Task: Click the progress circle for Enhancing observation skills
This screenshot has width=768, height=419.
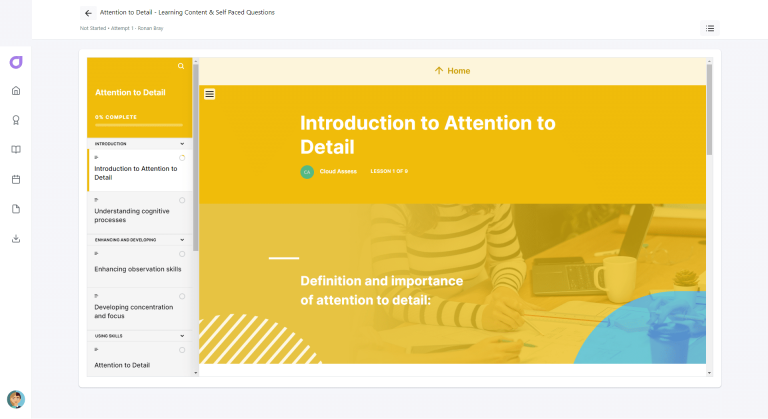Action: (182, 254)
